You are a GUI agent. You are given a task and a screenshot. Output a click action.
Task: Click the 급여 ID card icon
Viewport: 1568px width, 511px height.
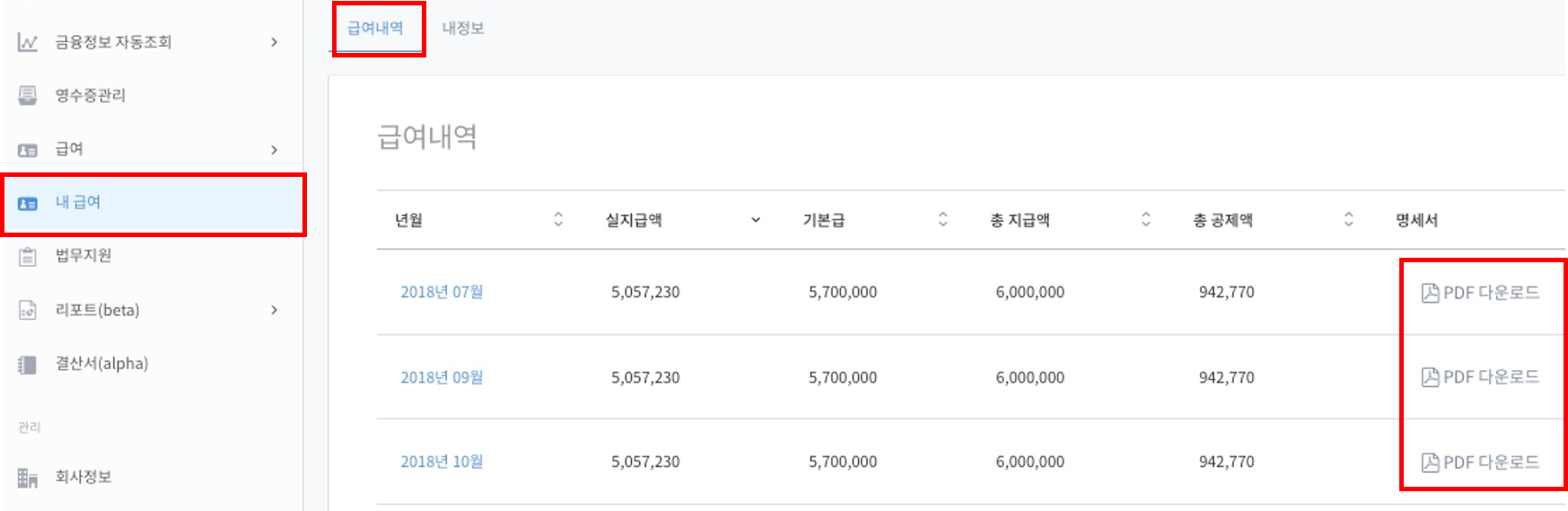28,150
